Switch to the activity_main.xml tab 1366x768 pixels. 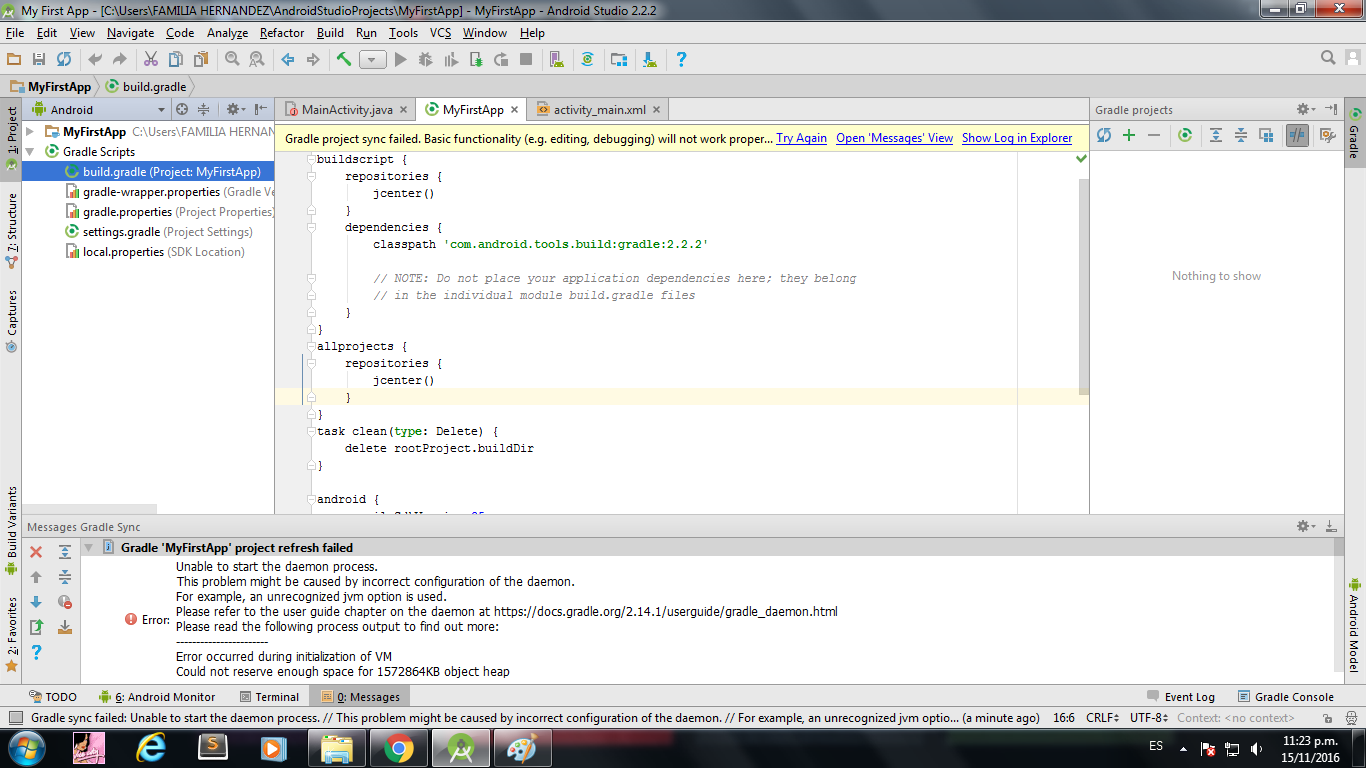[599, 109]
